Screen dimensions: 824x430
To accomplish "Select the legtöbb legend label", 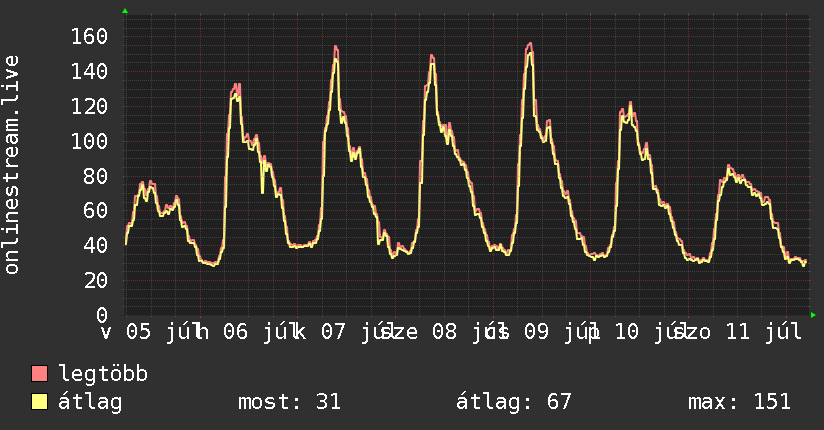I will [x=103, y=374].
